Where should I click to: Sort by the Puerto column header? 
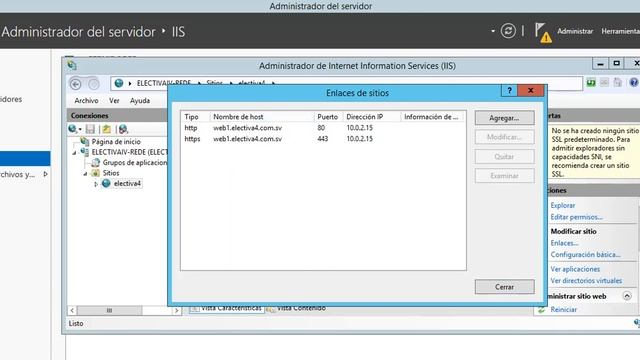(328, 117)
